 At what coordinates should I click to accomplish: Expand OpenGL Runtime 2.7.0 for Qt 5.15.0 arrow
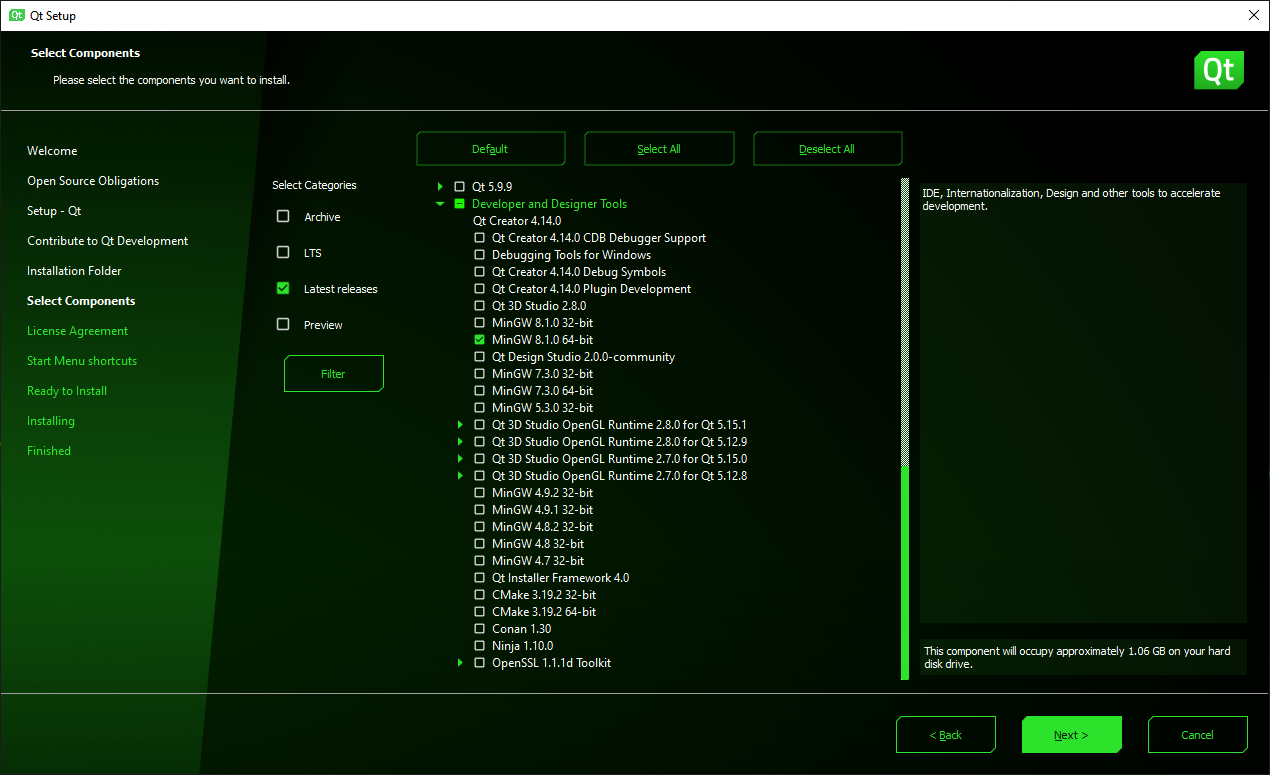coord(460,459)
